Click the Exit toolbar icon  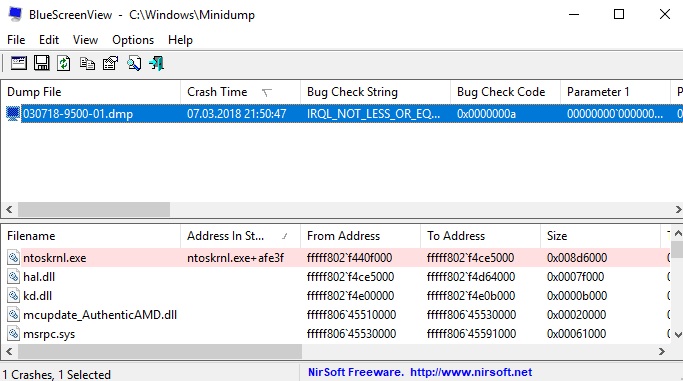(157, 64)
